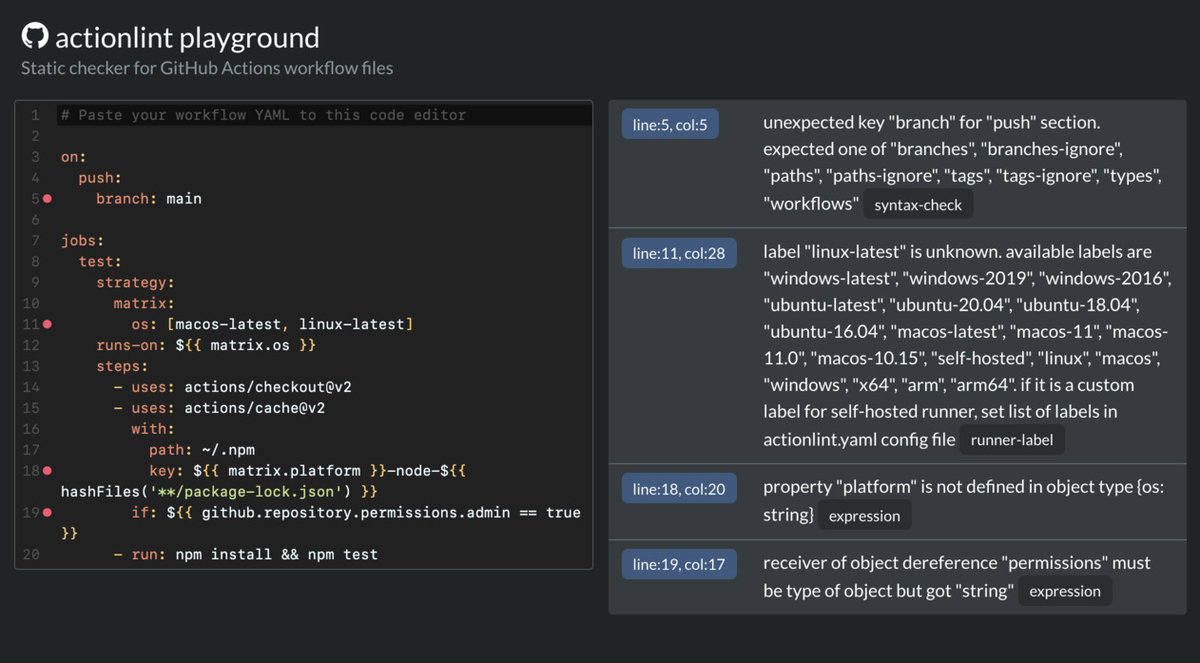Click the "strategy:" key on line 9
This screenshot has height=663, width=1200.
[135, 283]
